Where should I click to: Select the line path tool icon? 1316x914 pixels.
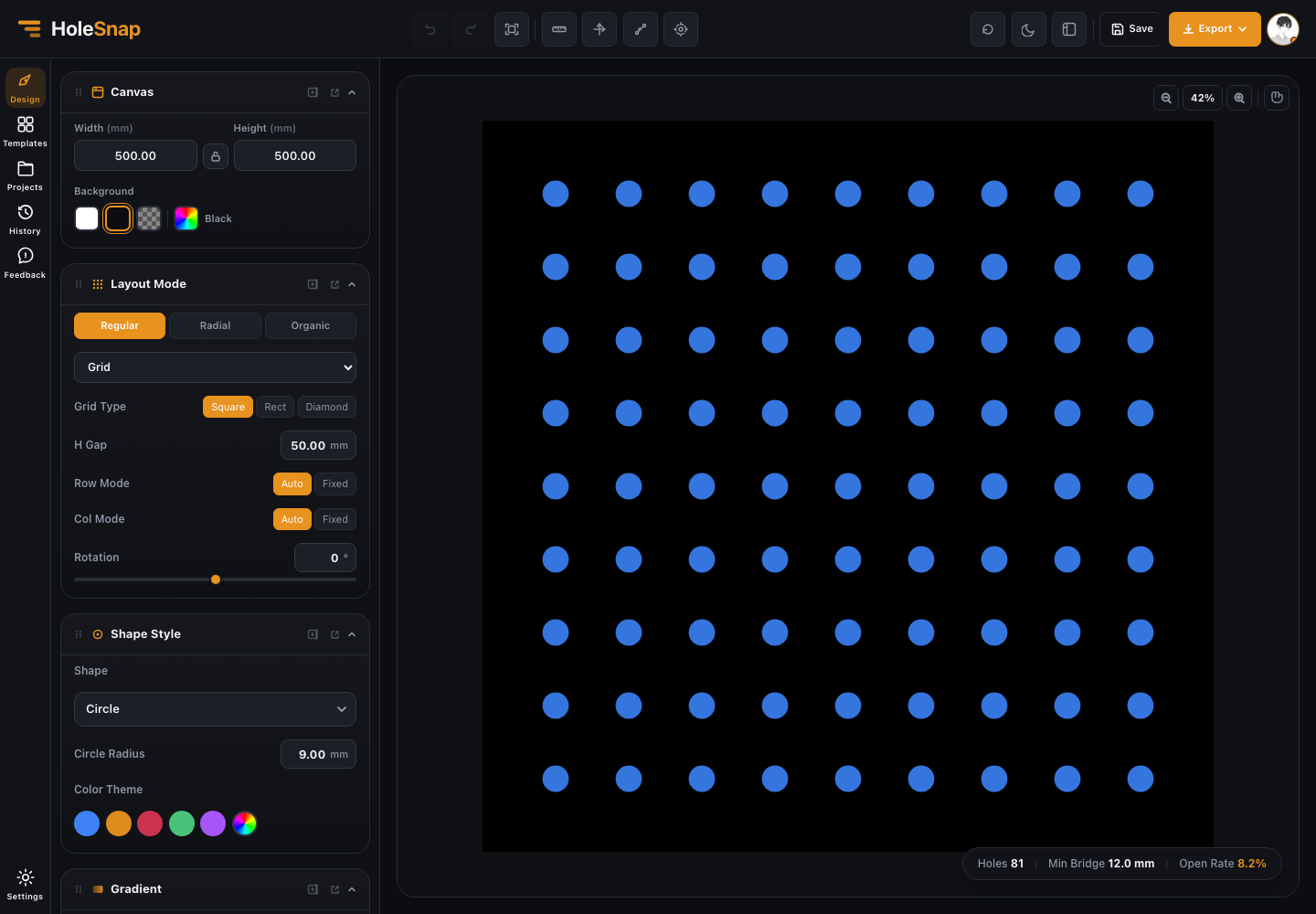[641, 29]
